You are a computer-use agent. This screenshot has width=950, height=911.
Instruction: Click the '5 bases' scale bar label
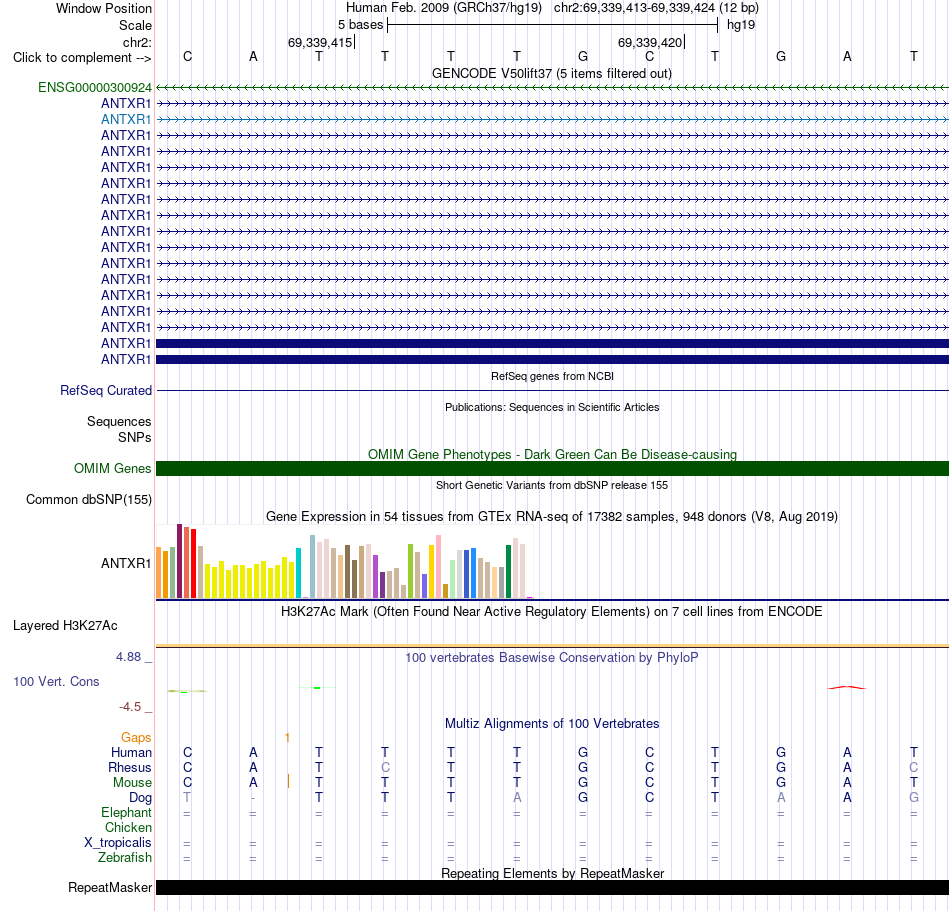[x=360, y=25]
